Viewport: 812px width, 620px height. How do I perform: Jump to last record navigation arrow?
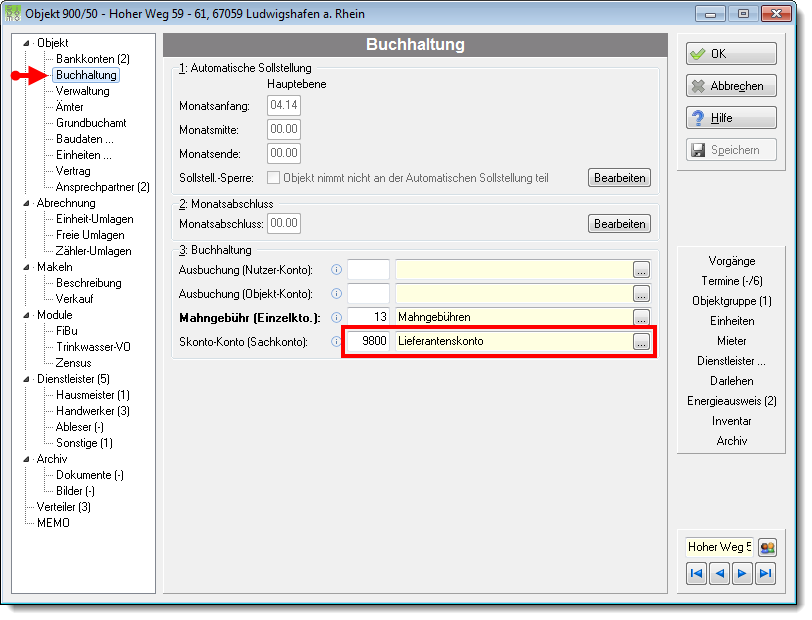[765, 574]
